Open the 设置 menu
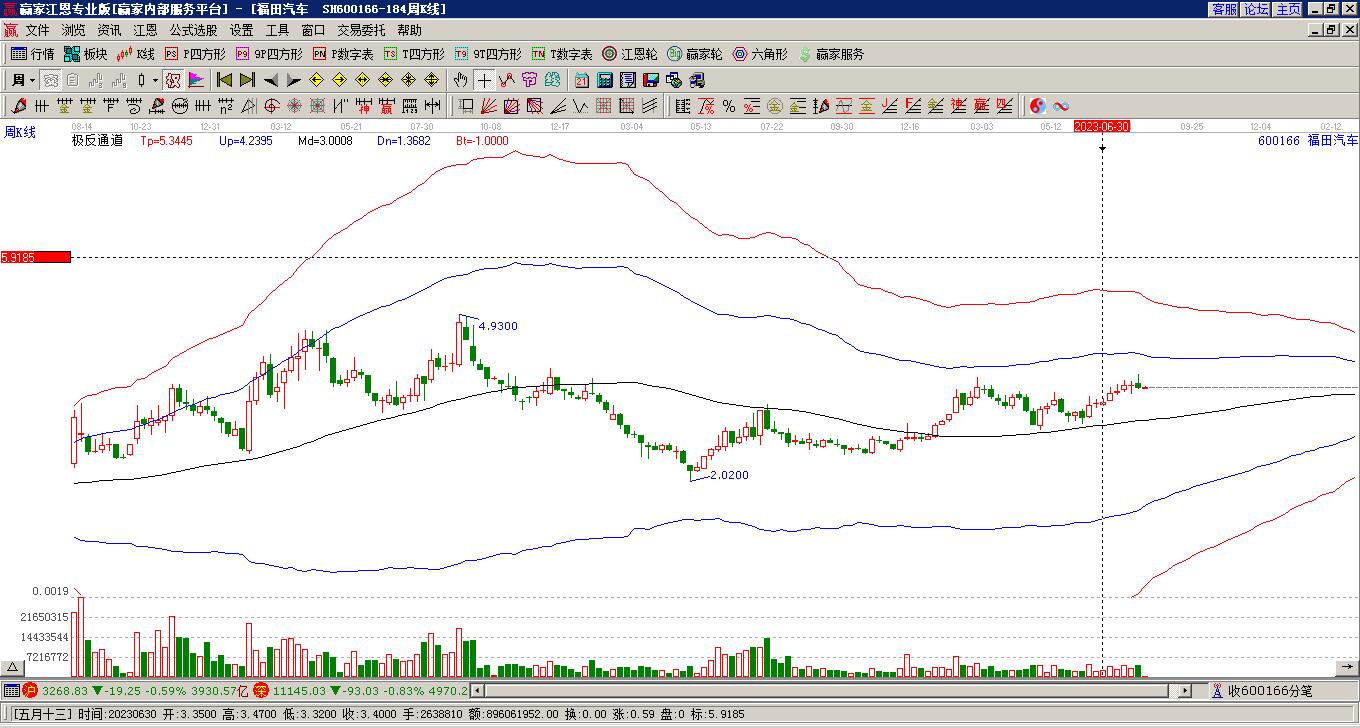Screen dimensions: 1360x728 point(241,30)
